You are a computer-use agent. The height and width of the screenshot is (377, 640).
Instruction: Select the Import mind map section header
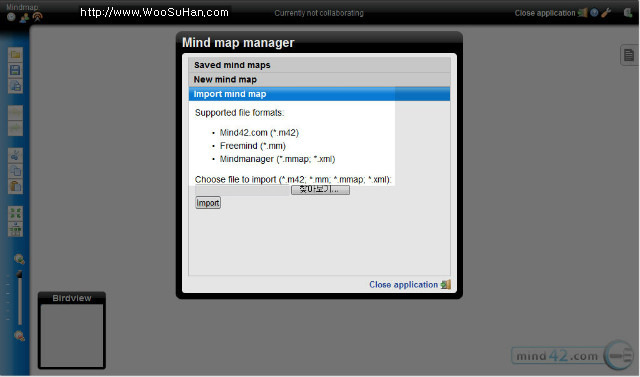(x=319, y=94)
